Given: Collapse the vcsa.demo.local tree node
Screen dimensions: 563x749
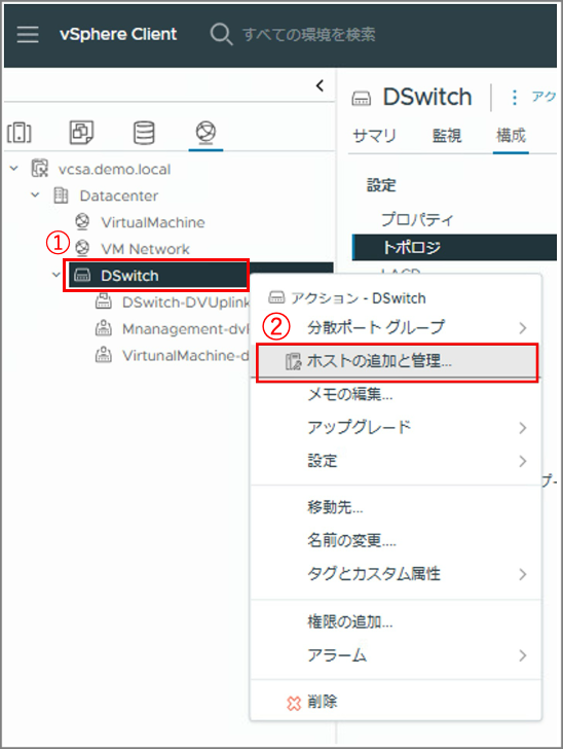Looking at the screenshot, I should click(x=14, y=169).
